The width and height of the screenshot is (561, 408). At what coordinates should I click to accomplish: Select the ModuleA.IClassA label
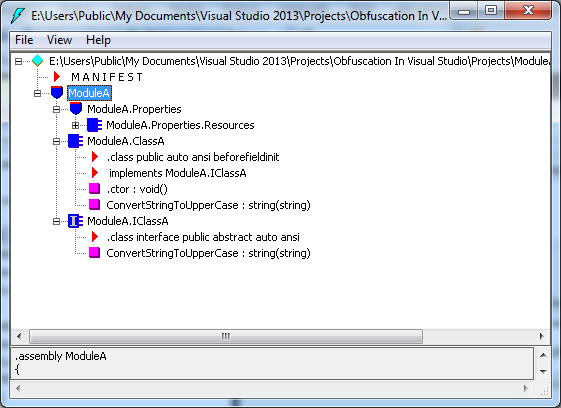point(127,221)
